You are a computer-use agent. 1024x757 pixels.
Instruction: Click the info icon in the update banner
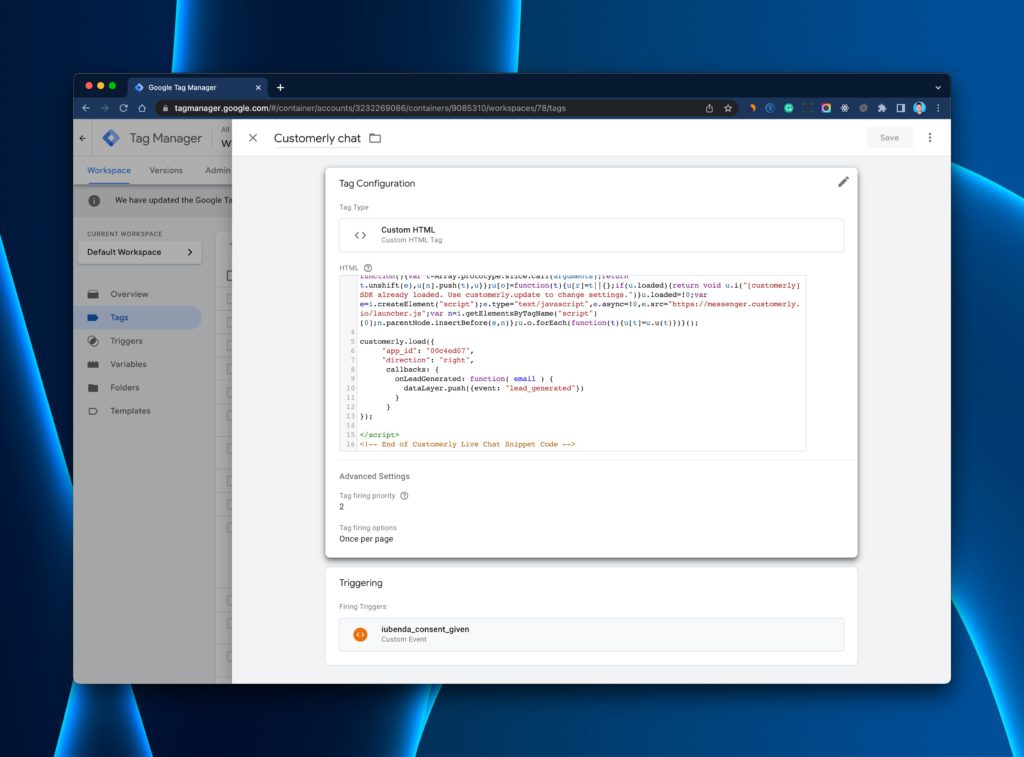[x=94, y=201]
